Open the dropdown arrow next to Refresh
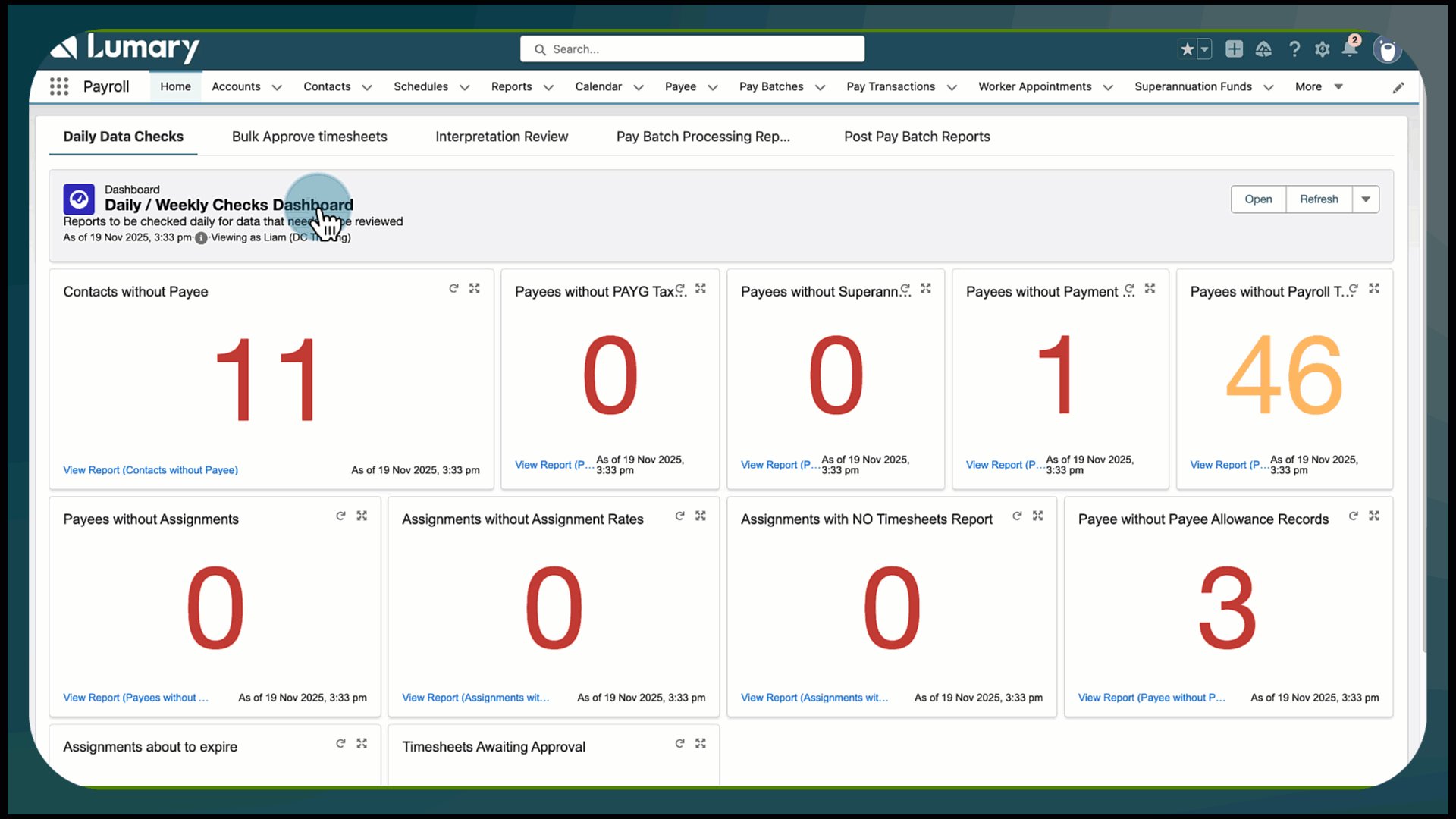Image resolution: width=1456 pixels, height=819 pixels. coord(1366,199)
